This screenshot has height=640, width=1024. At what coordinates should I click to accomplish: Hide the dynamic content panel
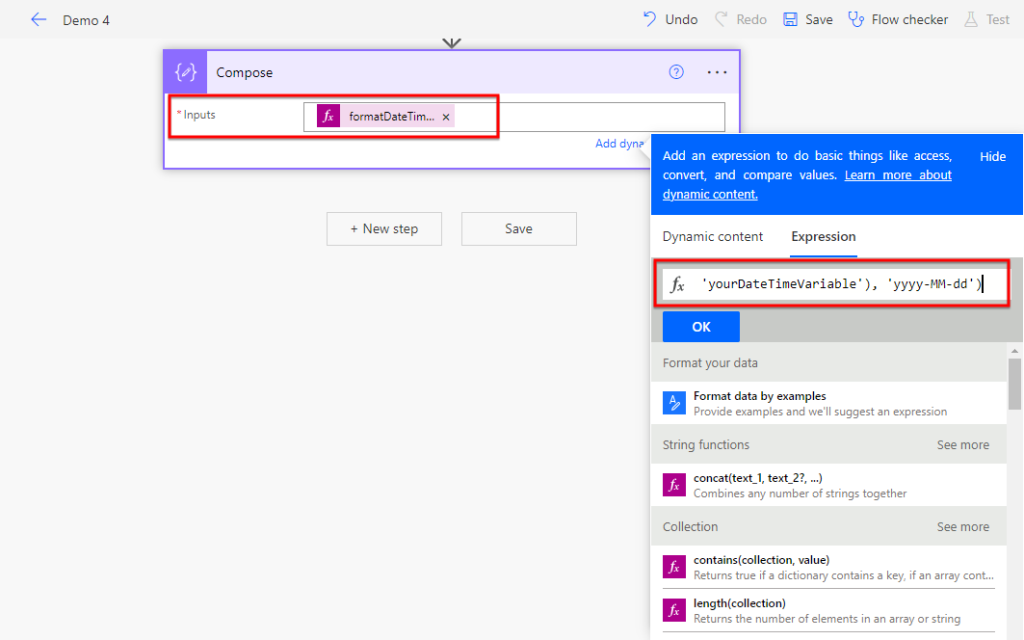tap(993, 156)
